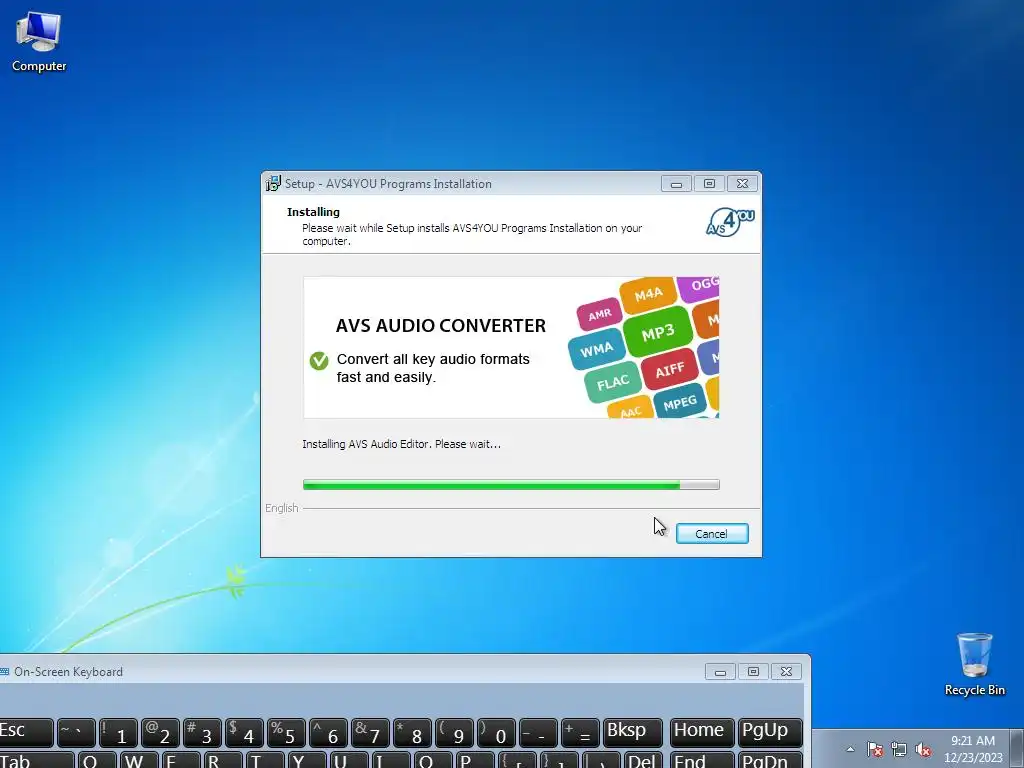Tap the 5 key on On-Screen Keyboard
The width and height of the screenshot is (1024, 768).
pyautogui.click(x=286, y=733)
